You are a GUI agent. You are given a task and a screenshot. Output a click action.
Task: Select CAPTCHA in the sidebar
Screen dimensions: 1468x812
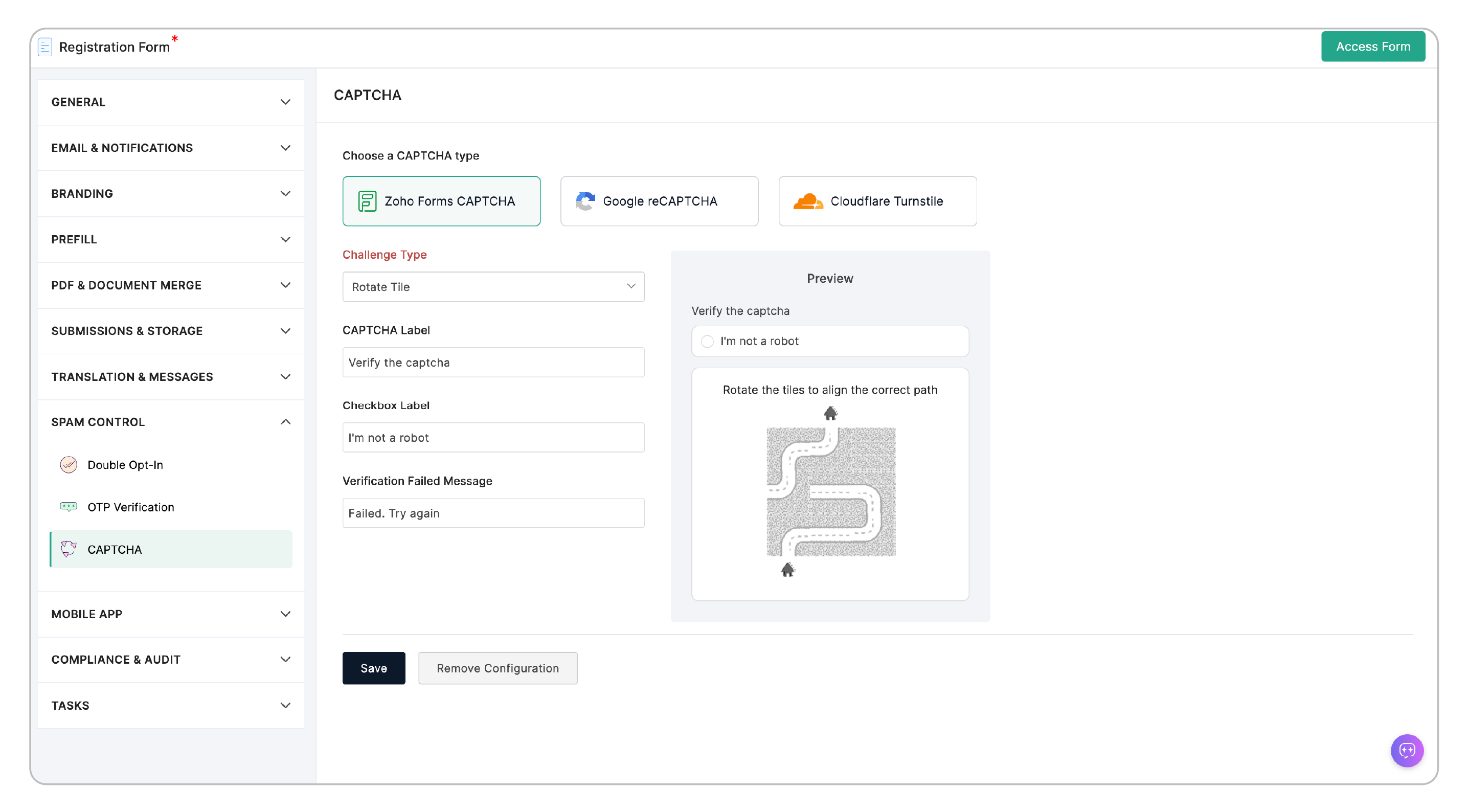(x=171, y=549)
